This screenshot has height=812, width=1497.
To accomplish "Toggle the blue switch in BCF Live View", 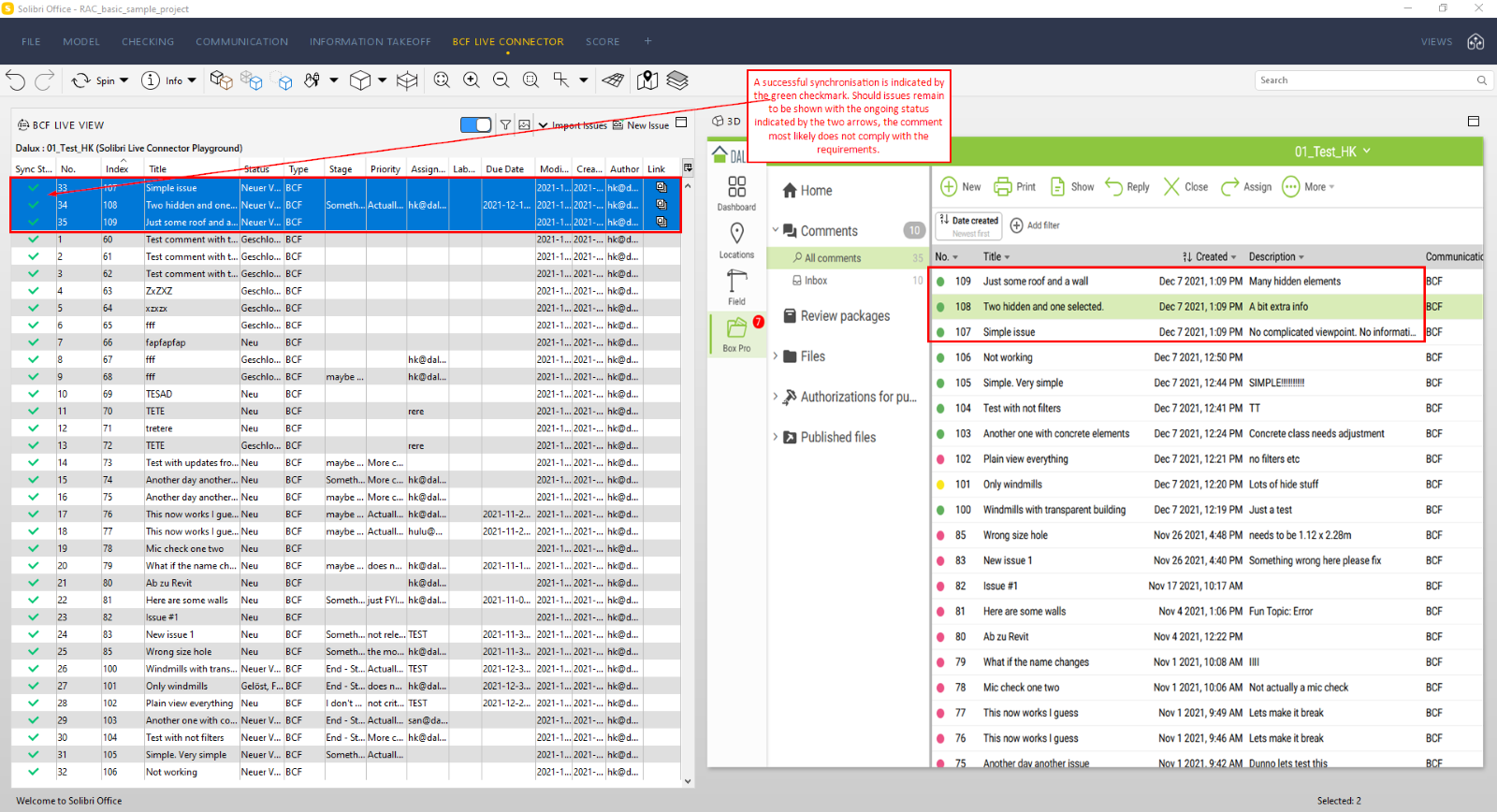I will pyautogui.click(x=475, y=124).
